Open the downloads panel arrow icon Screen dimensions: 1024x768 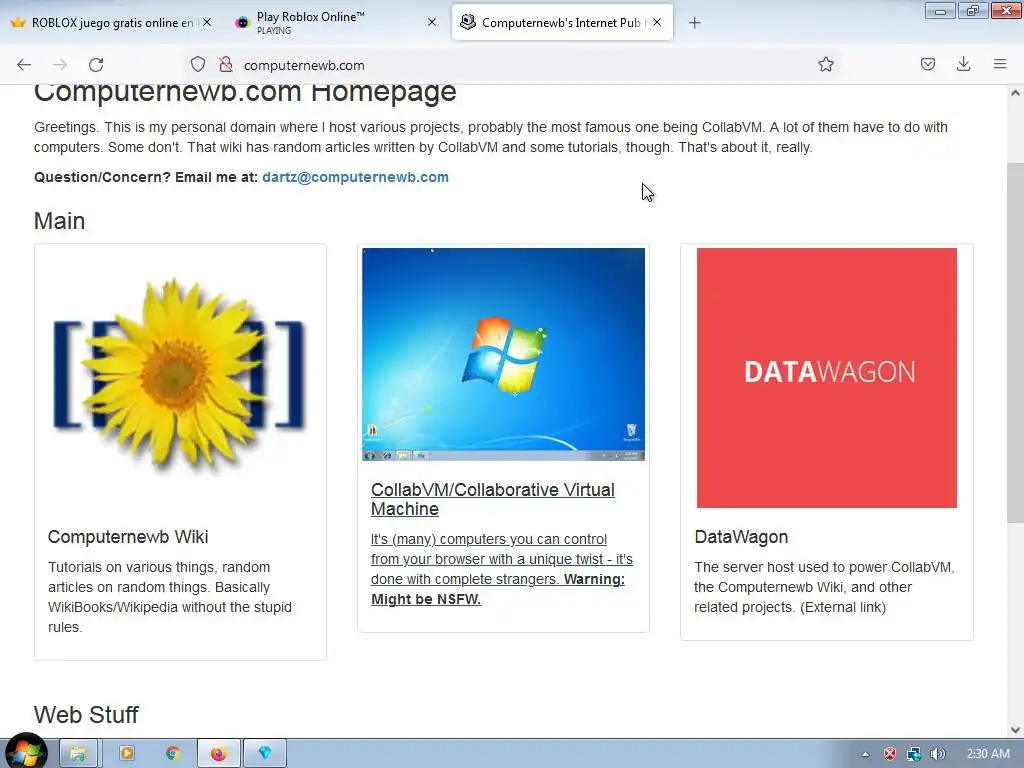coord(963,64)
